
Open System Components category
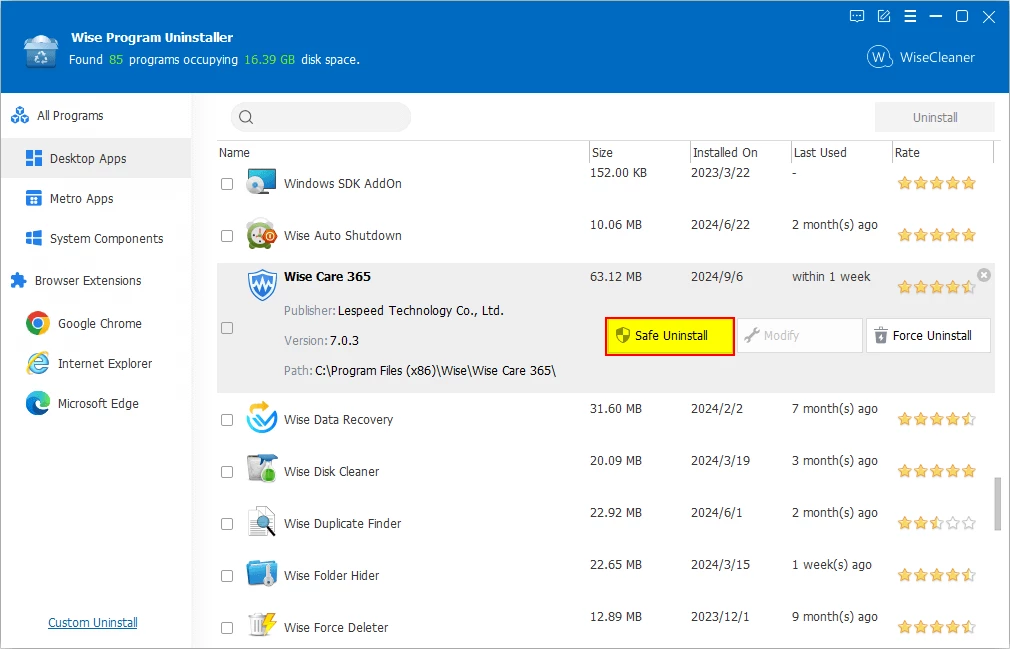106,239
